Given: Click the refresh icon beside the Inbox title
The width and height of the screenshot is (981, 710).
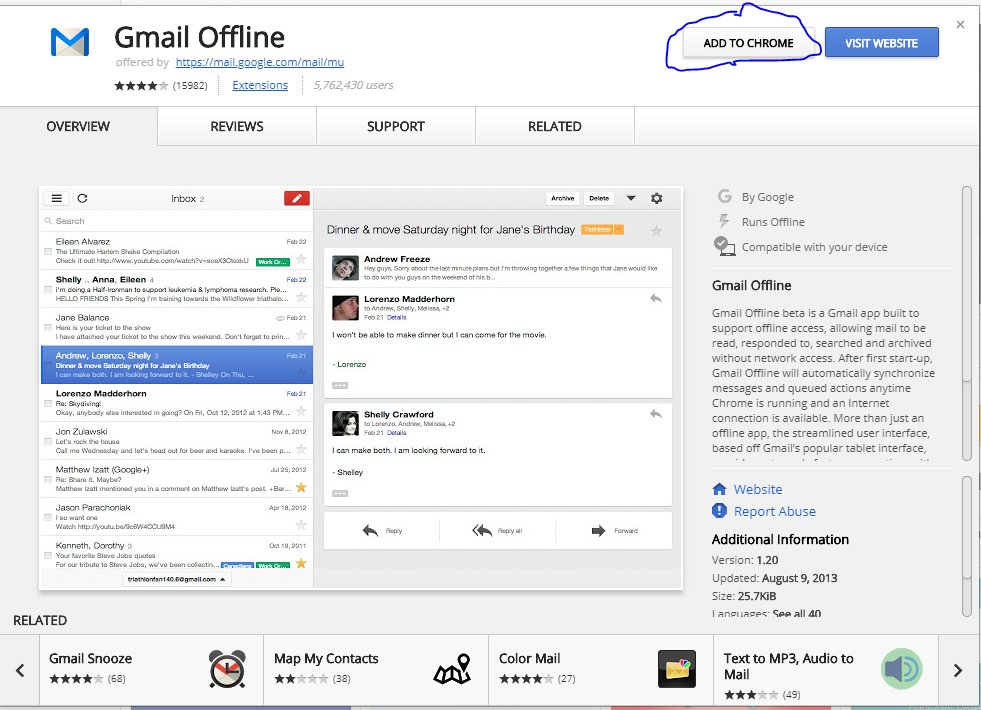Looking at the screenshot, I should click(x=82, y=198).
